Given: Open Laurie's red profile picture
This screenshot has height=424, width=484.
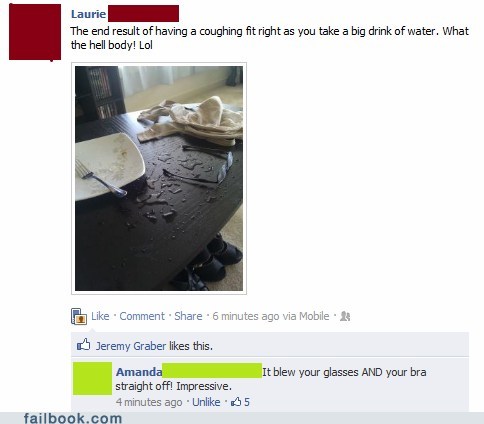Looking at the screenshot, I should click(35, 32).
